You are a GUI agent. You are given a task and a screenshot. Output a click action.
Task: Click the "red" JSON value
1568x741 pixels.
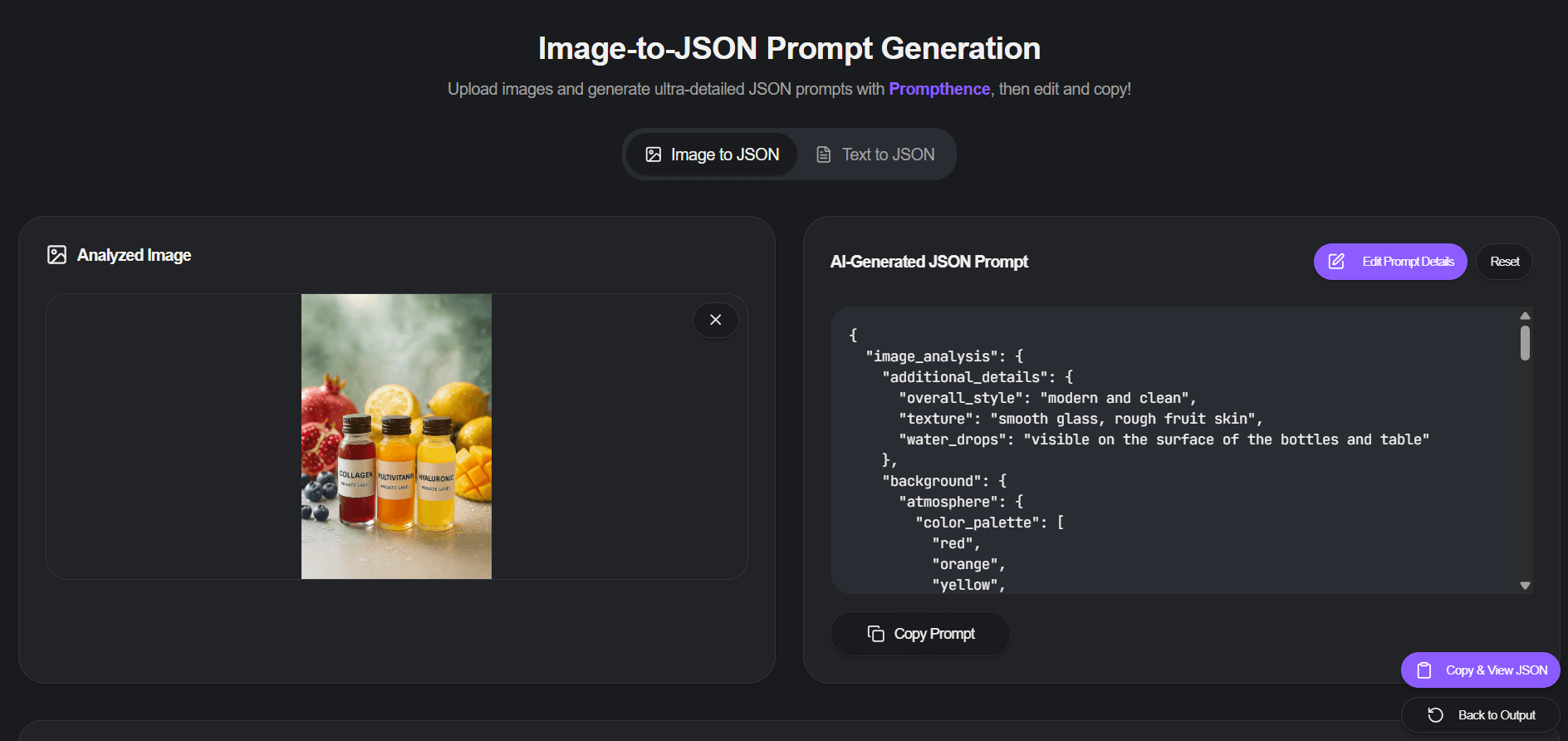pos(956,543)
